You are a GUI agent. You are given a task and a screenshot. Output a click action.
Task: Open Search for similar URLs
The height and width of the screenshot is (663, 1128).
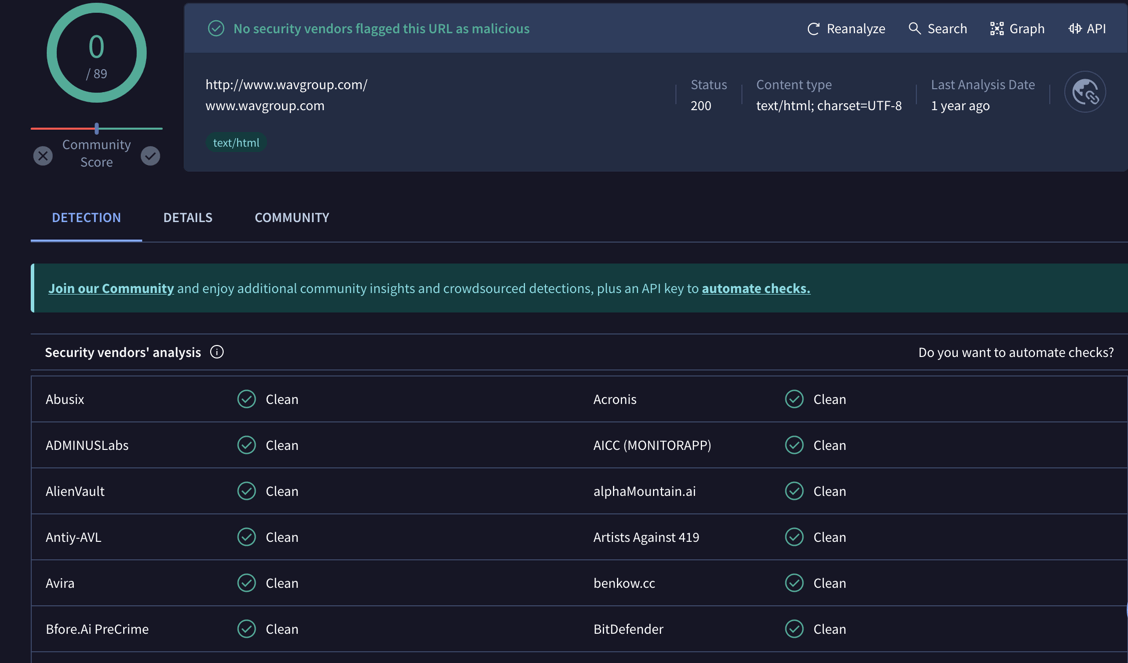click(x=937, y=29)
